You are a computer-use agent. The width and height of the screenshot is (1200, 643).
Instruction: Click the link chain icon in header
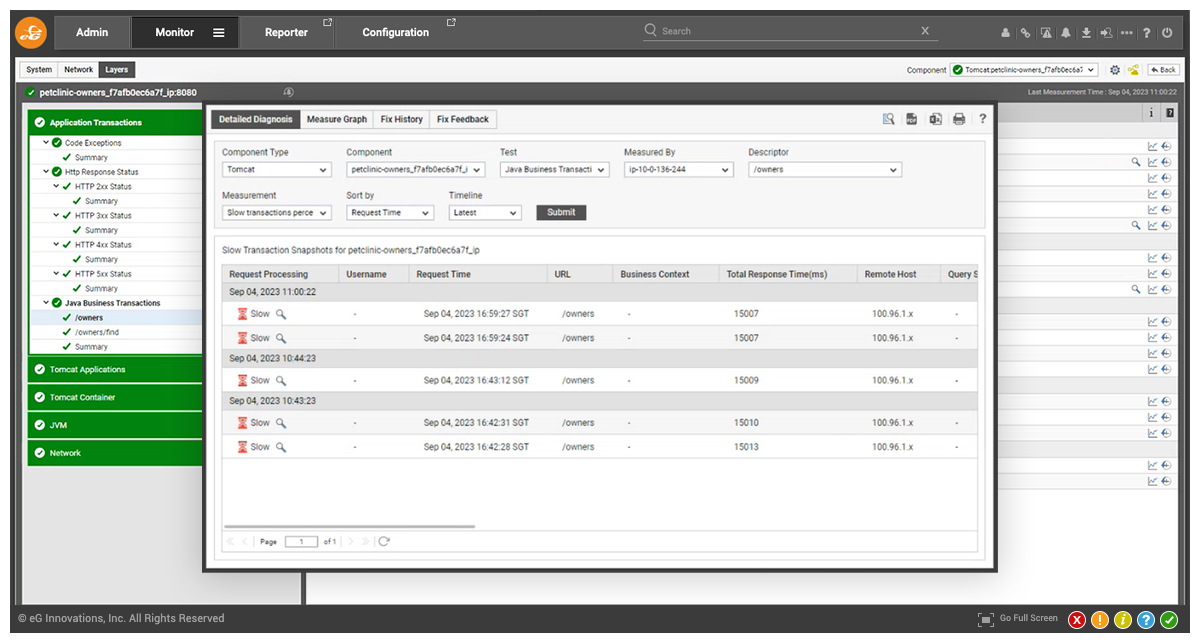coord(1025,33)
